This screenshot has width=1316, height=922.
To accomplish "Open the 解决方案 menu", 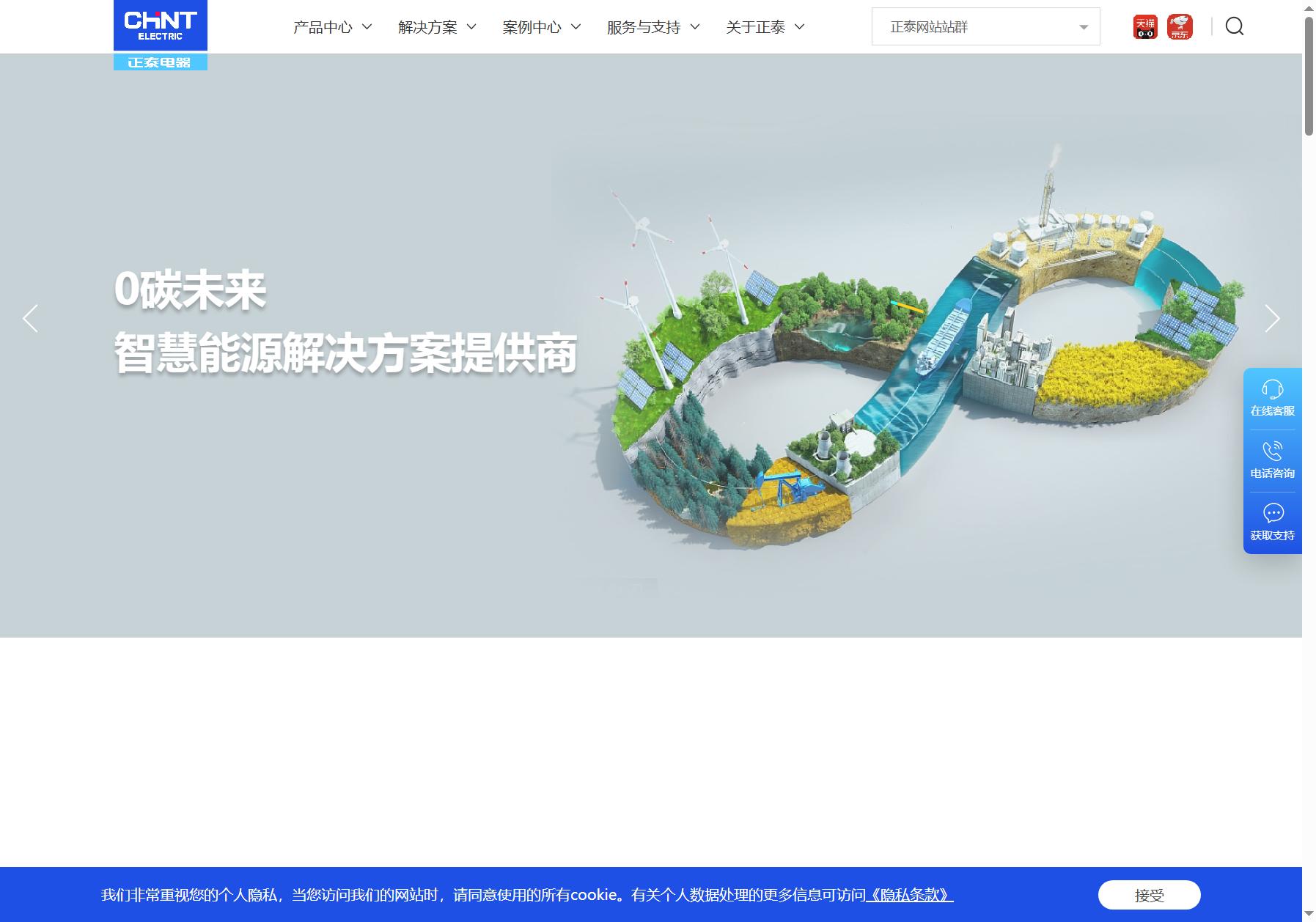I will coord(438,27).
